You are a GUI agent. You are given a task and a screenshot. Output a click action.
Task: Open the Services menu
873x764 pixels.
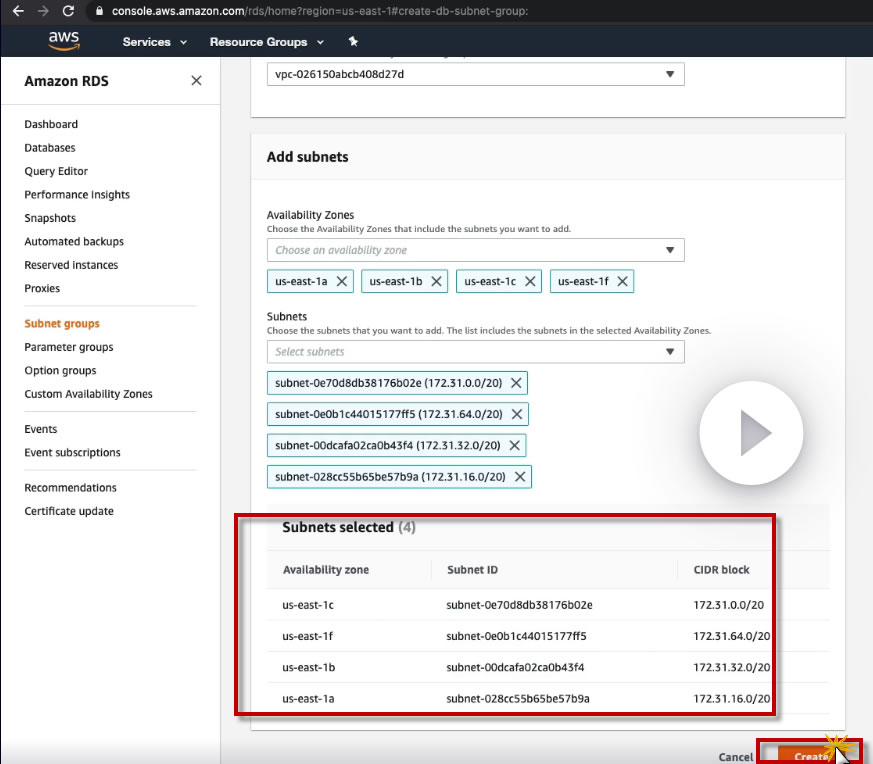pos(154,42)
